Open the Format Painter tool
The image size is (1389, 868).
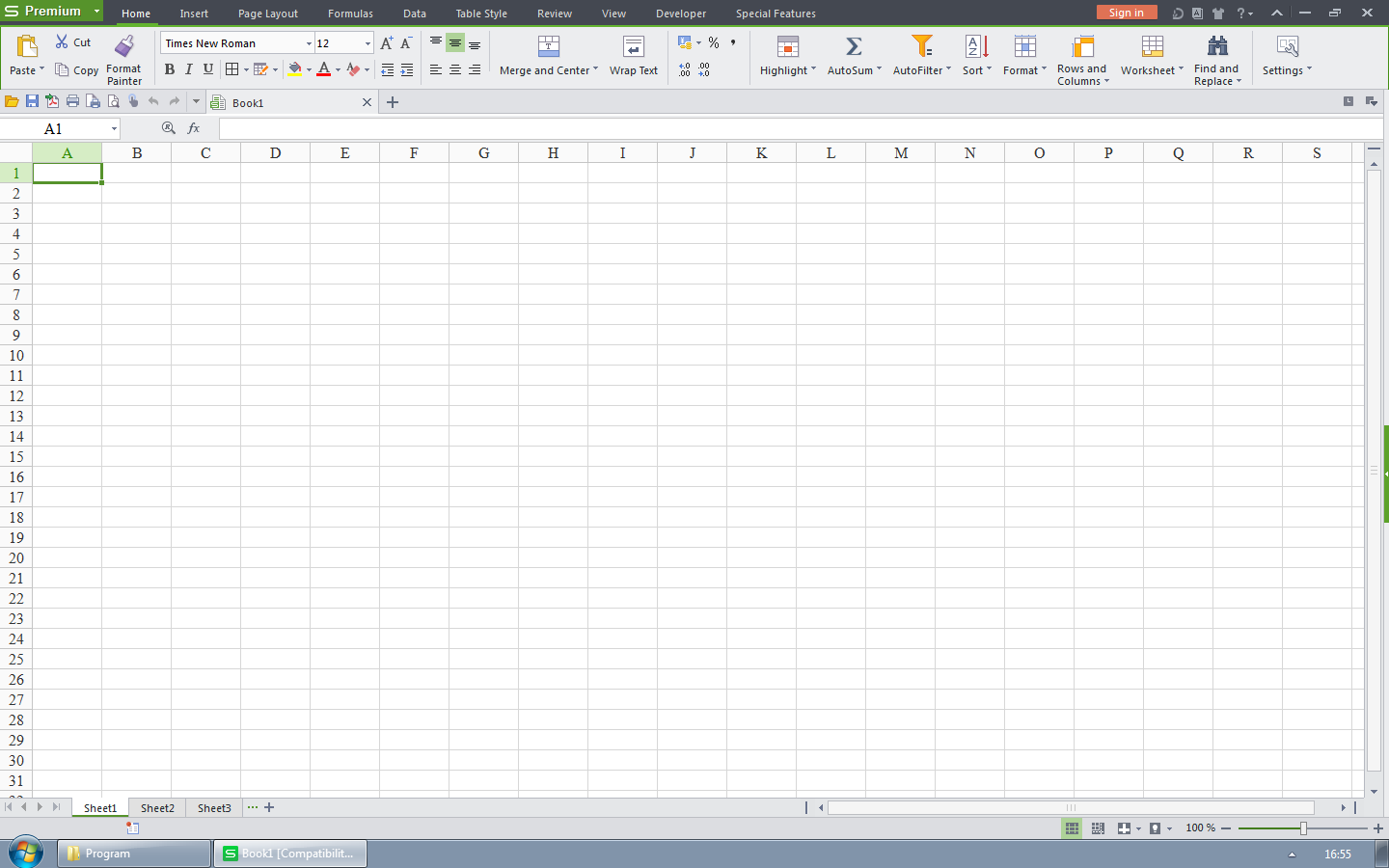pyautogui.click(x=123, y=58)
